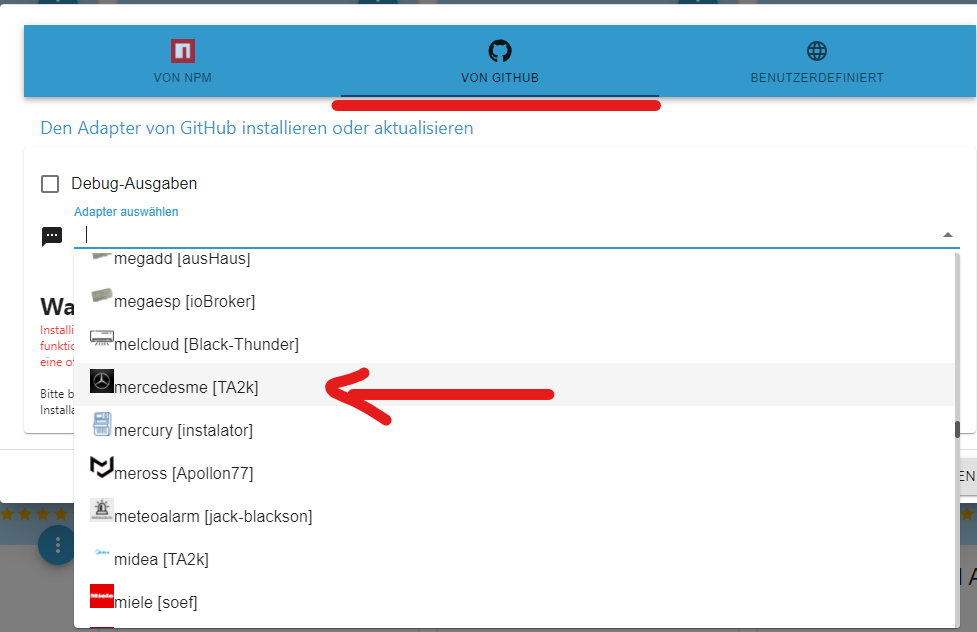Collapse the adapter dropdown with the arrow
Image resolution: width=977 pixels, height=632 pixels.
948,235
